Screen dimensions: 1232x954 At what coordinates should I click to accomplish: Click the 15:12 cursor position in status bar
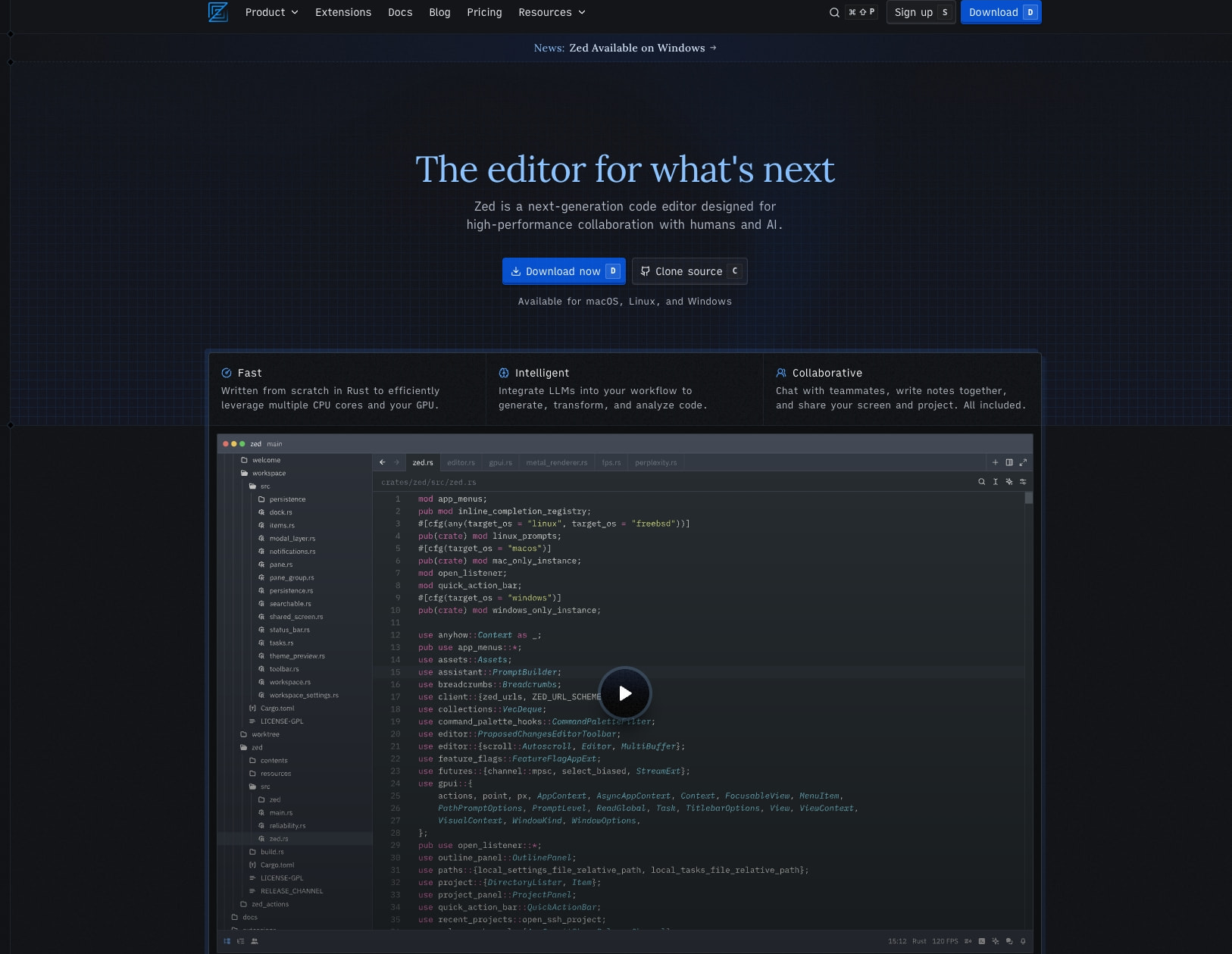coord(897,941)
